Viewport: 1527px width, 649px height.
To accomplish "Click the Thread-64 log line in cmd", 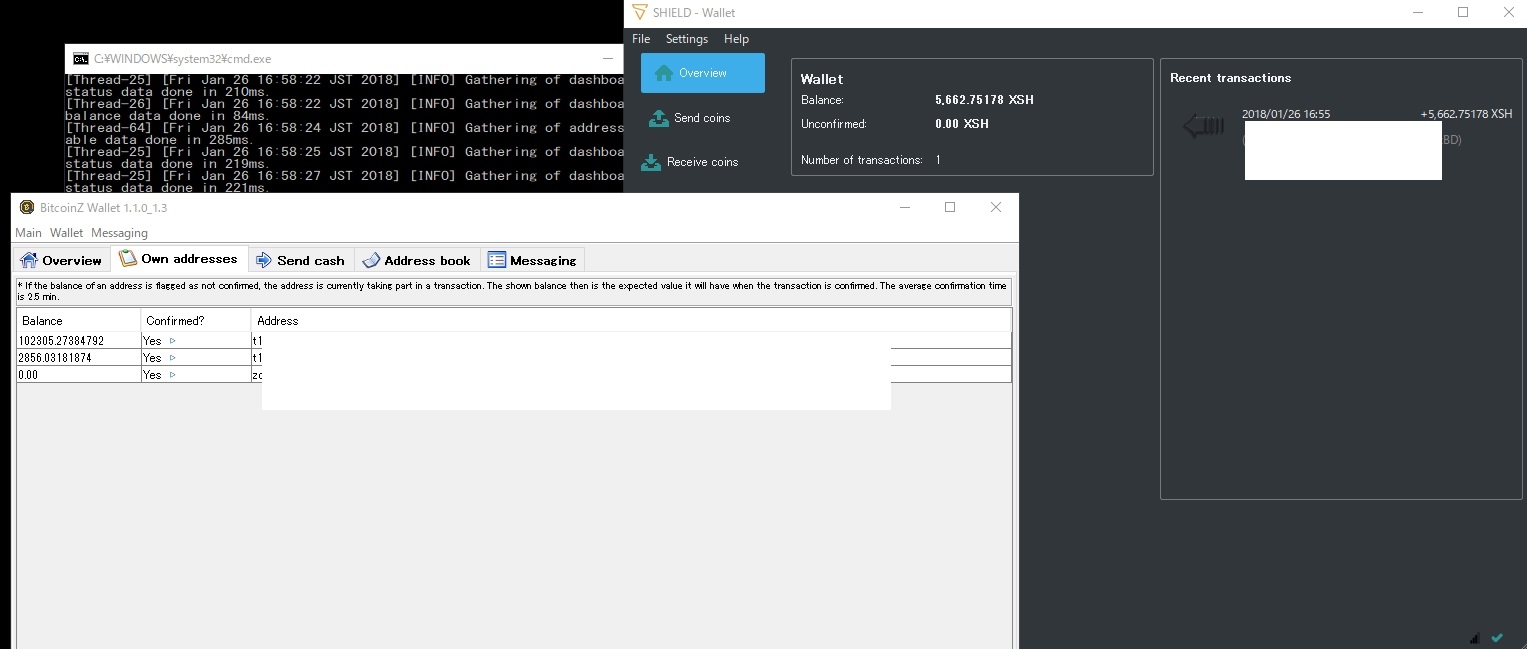I will click(344, 134).
